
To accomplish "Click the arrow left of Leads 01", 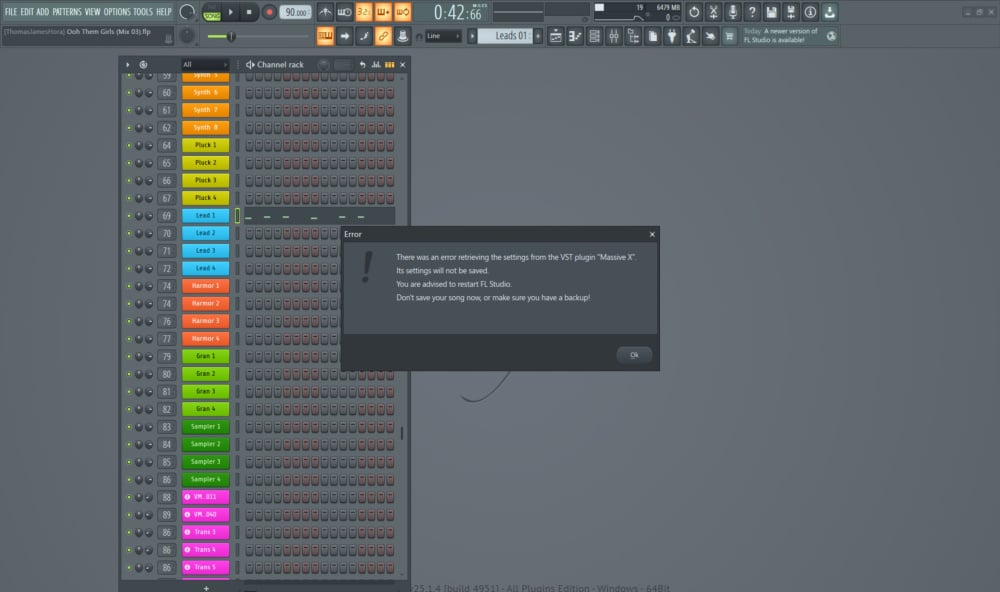I will click(x=472, y=36).
